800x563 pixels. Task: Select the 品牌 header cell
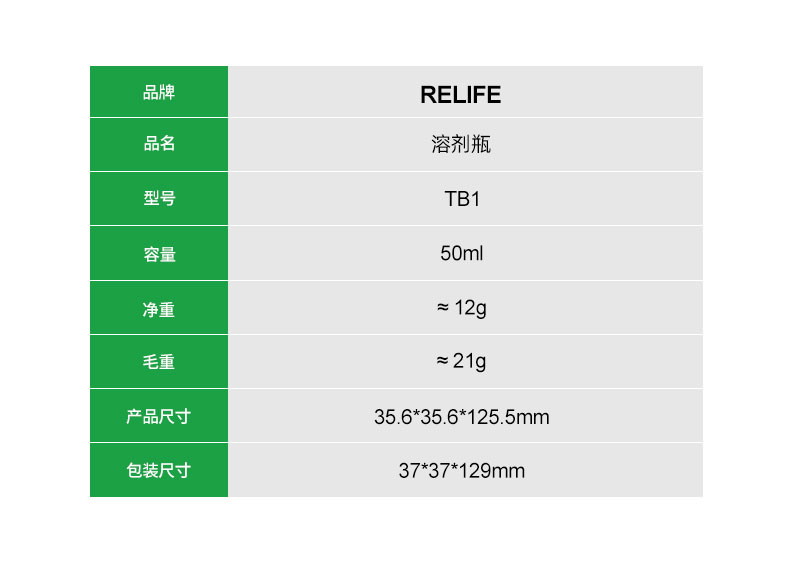click(x=159, y=92)
